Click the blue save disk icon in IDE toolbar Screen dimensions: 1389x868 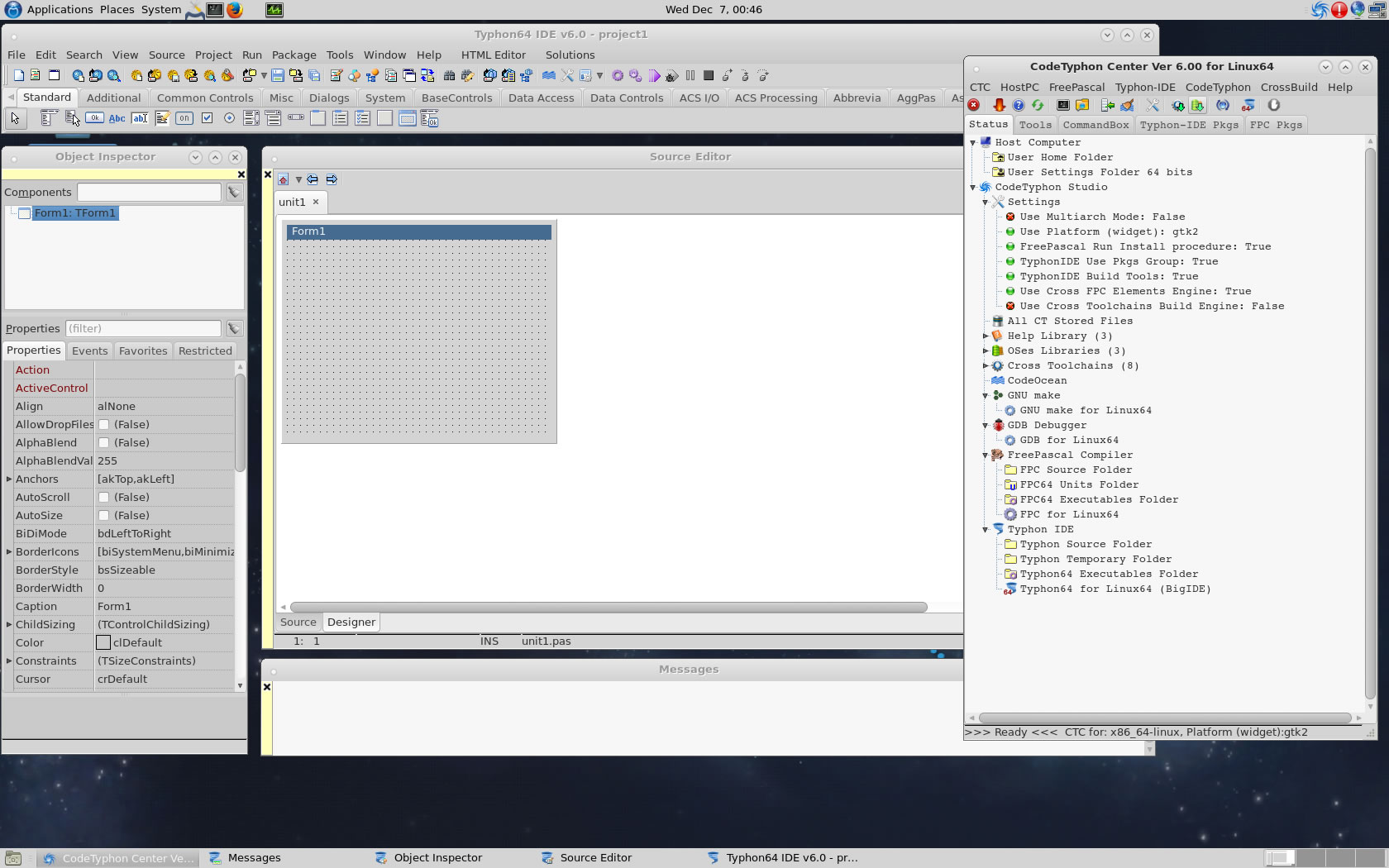click(278, 75)
